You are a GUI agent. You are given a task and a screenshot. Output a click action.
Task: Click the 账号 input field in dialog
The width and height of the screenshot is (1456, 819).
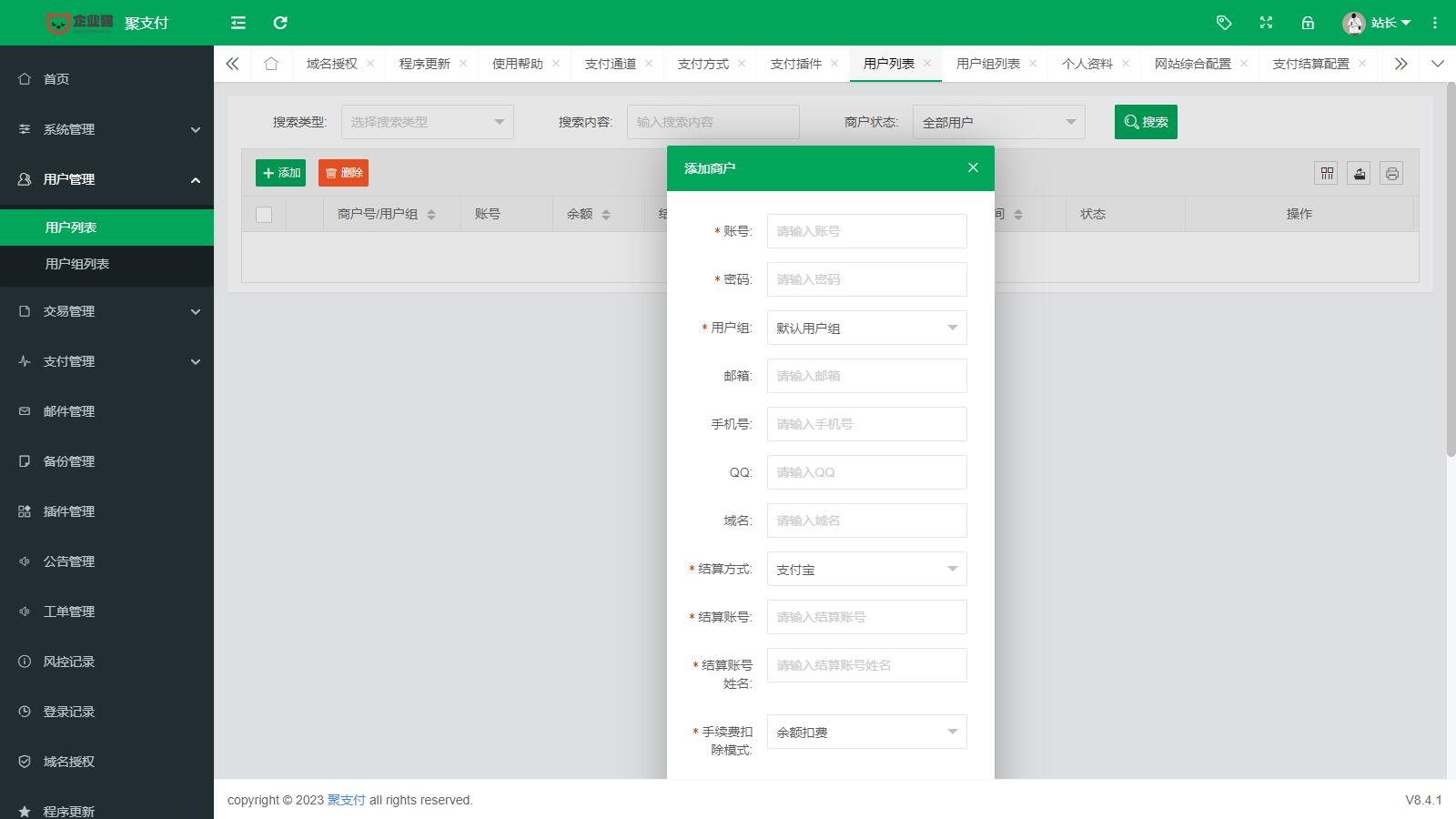(866, 231)
